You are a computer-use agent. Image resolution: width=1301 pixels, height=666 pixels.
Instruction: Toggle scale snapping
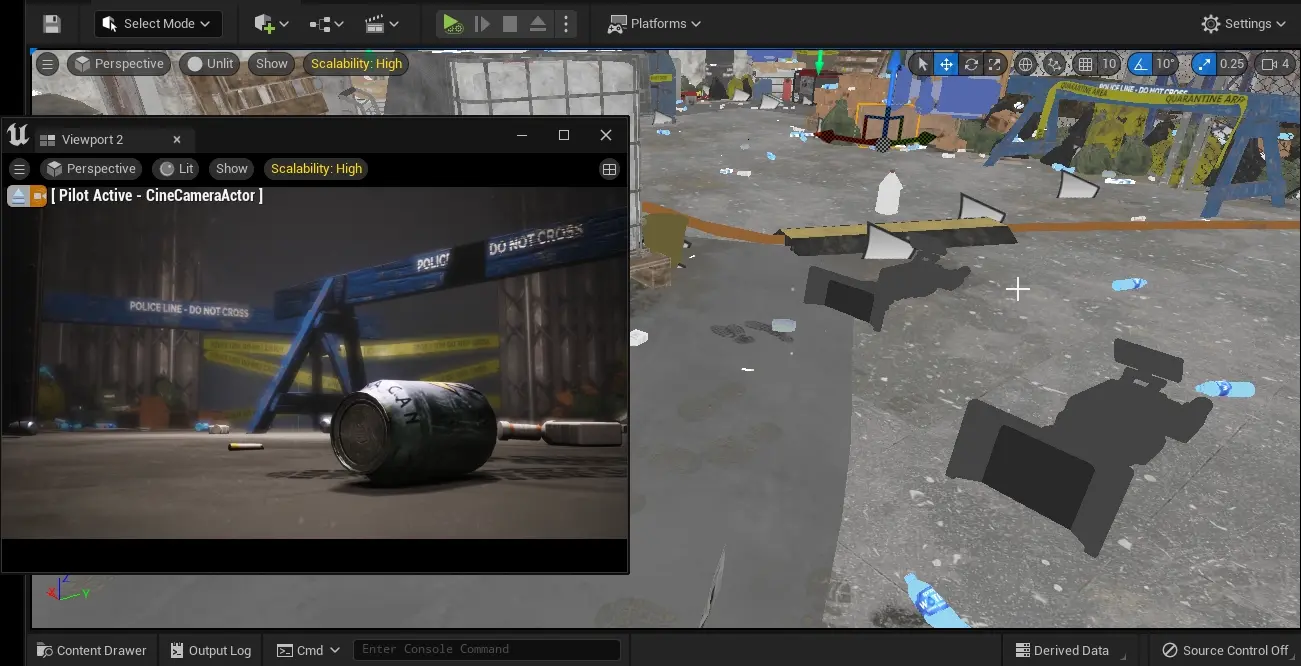click(1203, 64)
